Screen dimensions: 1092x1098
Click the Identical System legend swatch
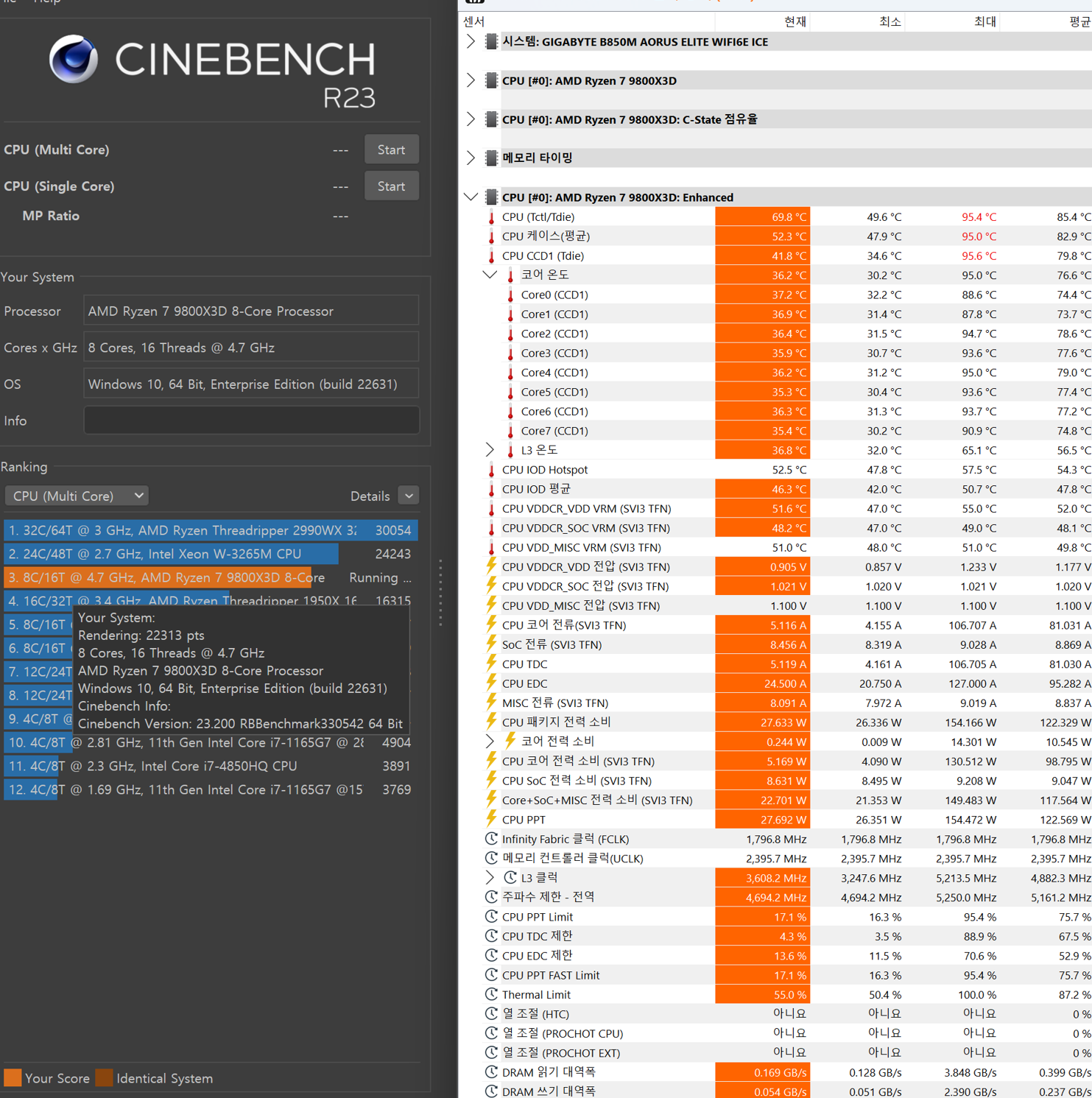tap(104, 1078)
